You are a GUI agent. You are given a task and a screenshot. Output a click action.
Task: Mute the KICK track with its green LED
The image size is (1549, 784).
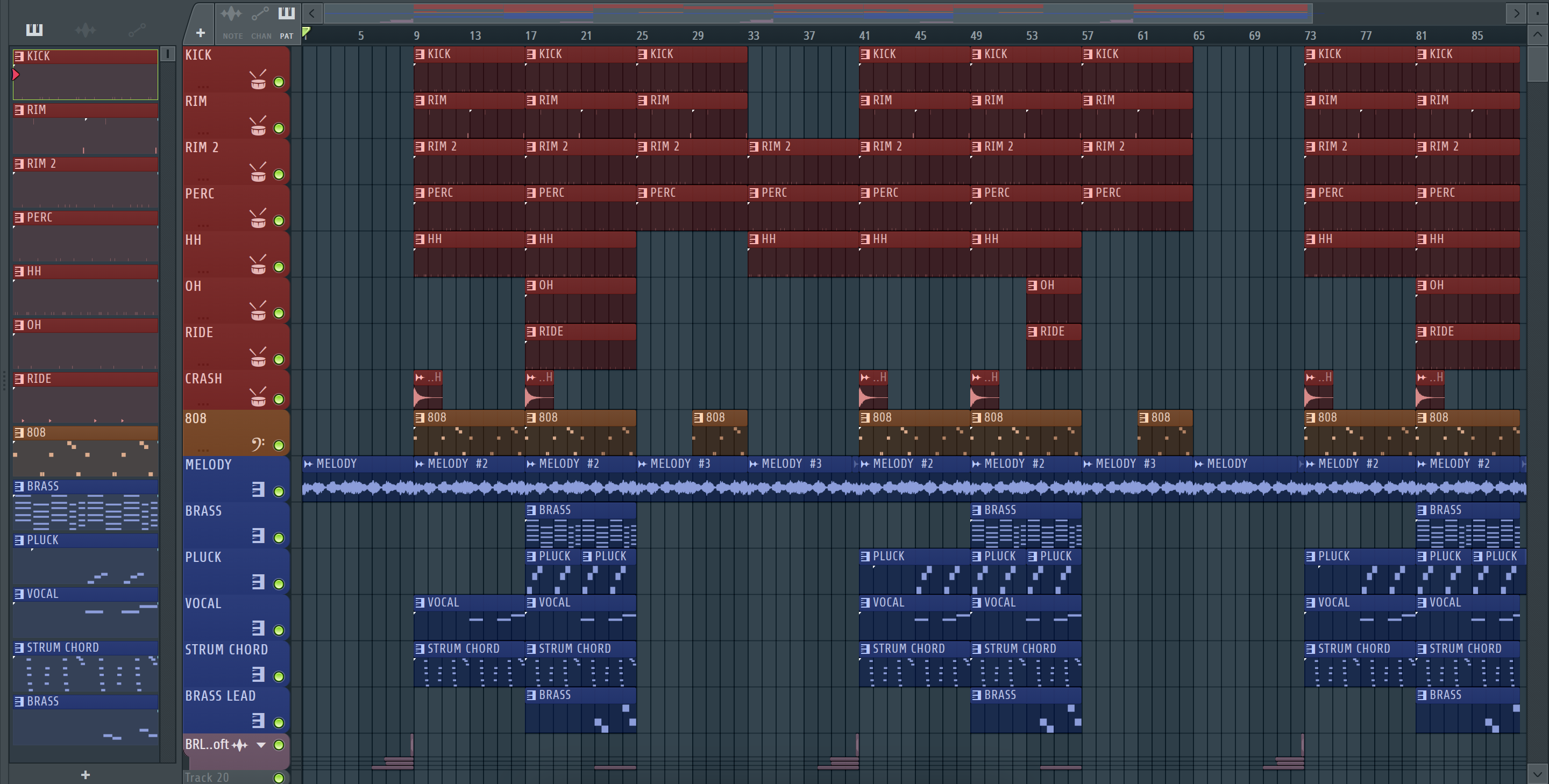point(279,82)
